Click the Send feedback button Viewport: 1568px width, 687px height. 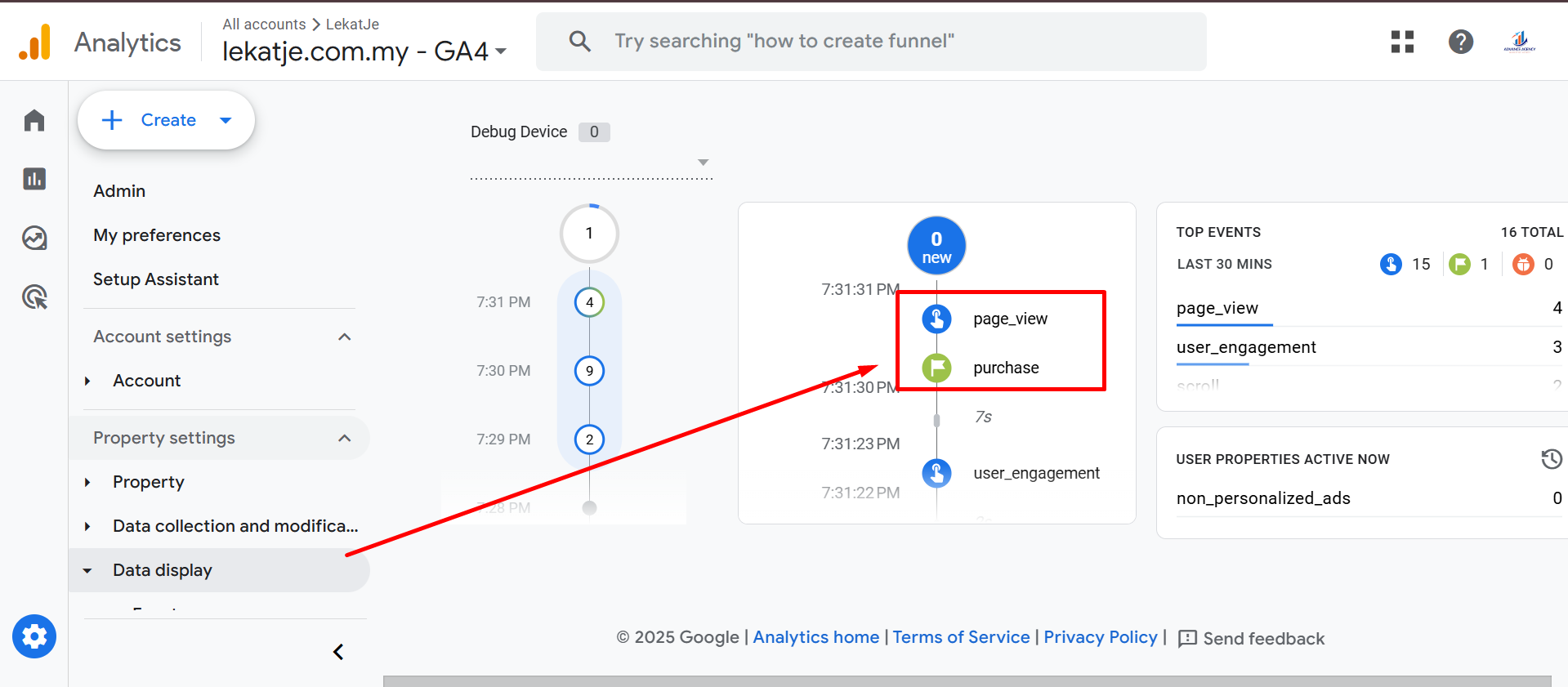pyautogui.click(x=1252, y=639)
